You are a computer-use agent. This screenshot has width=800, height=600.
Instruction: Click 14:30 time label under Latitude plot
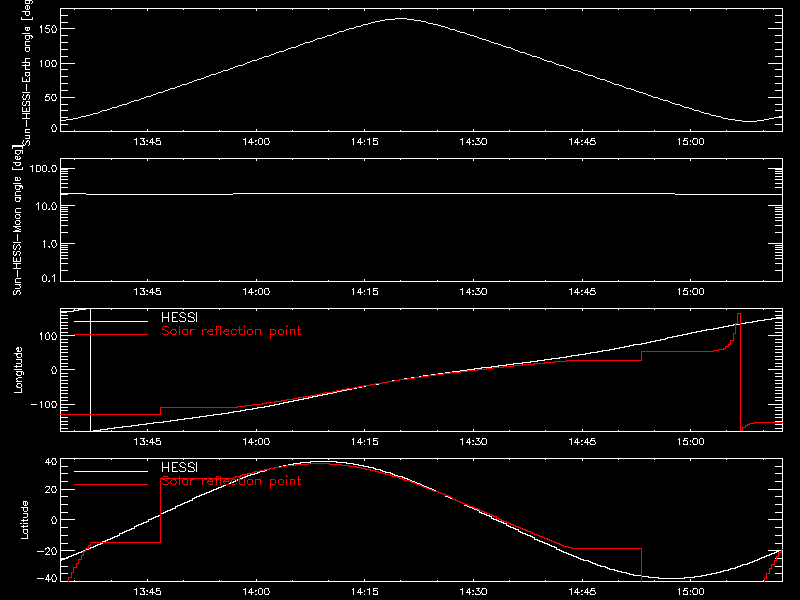tap(473, 592)
